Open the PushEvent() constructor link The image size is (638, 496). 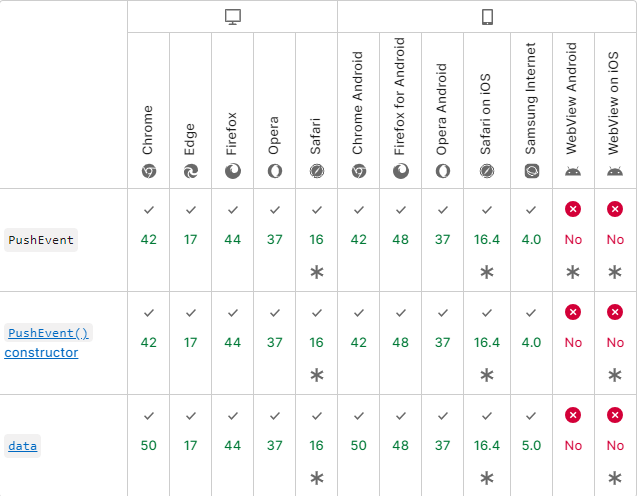tap(48, 343)
